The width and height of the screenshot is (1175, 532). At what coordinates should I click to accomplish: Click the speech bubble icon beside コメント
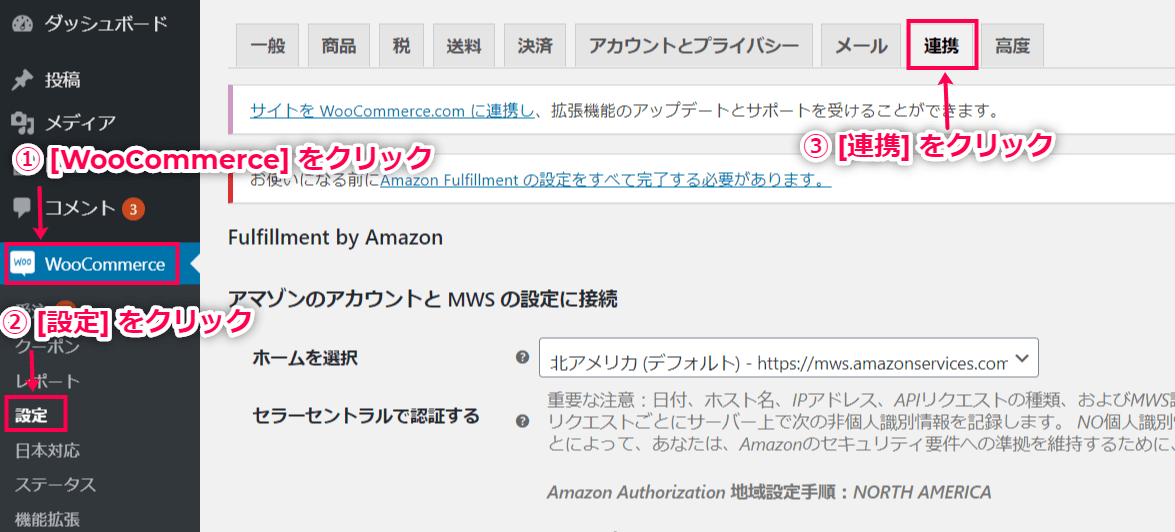point(23,208)
